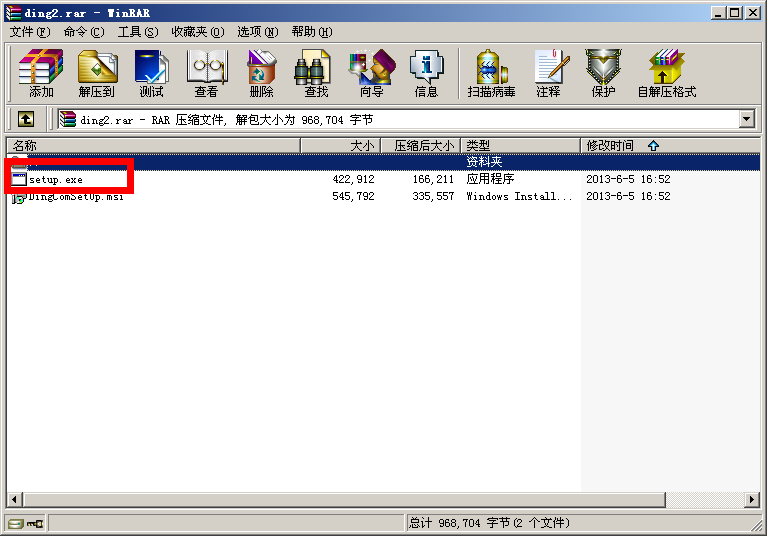Click the Add (添加) toolbar icon
Viewport: 767px width, 536px height.
(x=41, y=73)
